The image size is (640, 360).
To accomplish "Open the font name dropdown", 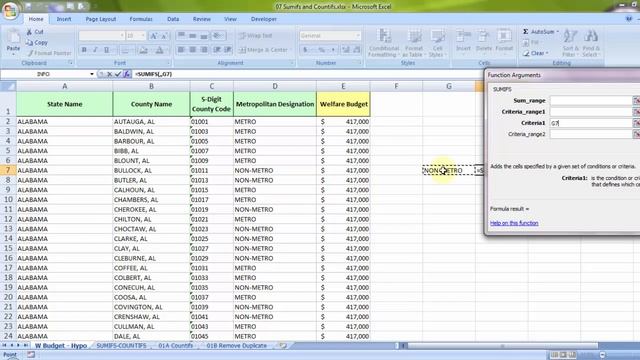I will click(x=122, y=36).
